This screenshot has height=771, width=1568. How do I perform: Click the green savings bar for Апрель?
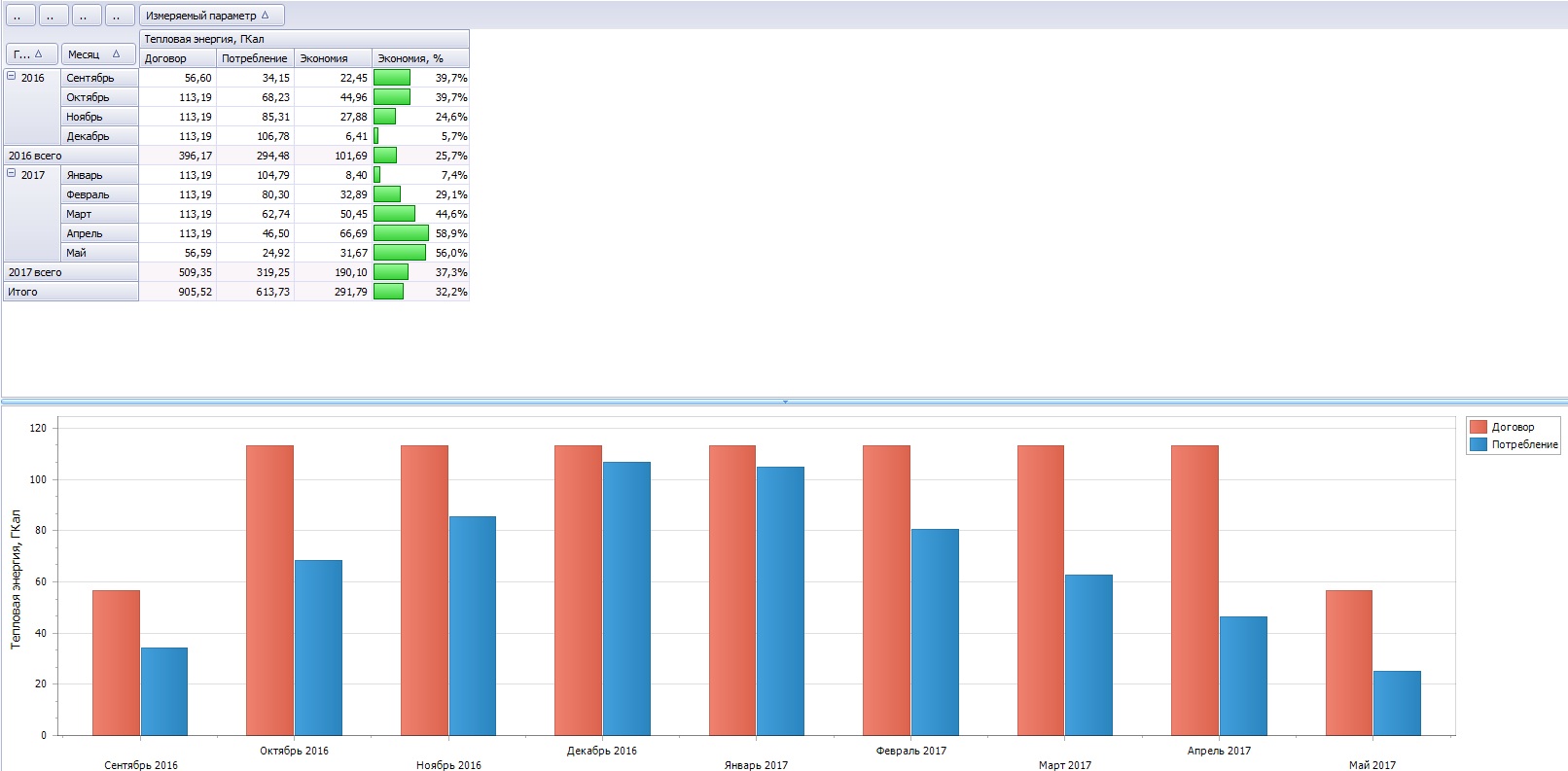click(x=401, y=233)
